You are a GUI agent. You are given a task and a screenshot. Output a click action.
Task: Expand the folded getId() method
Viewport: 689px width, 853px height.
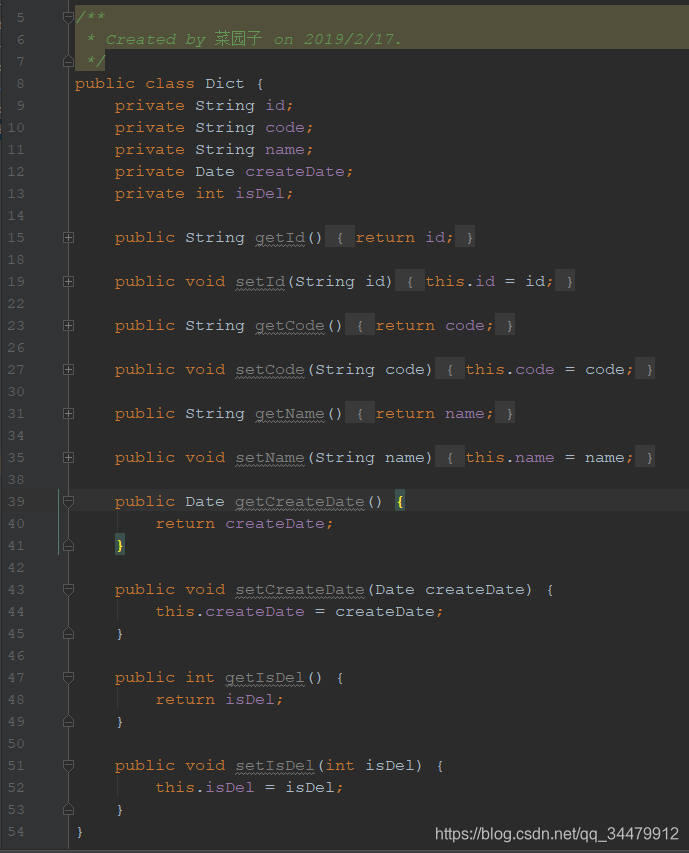pyautogui.click(x=69, y=238)
